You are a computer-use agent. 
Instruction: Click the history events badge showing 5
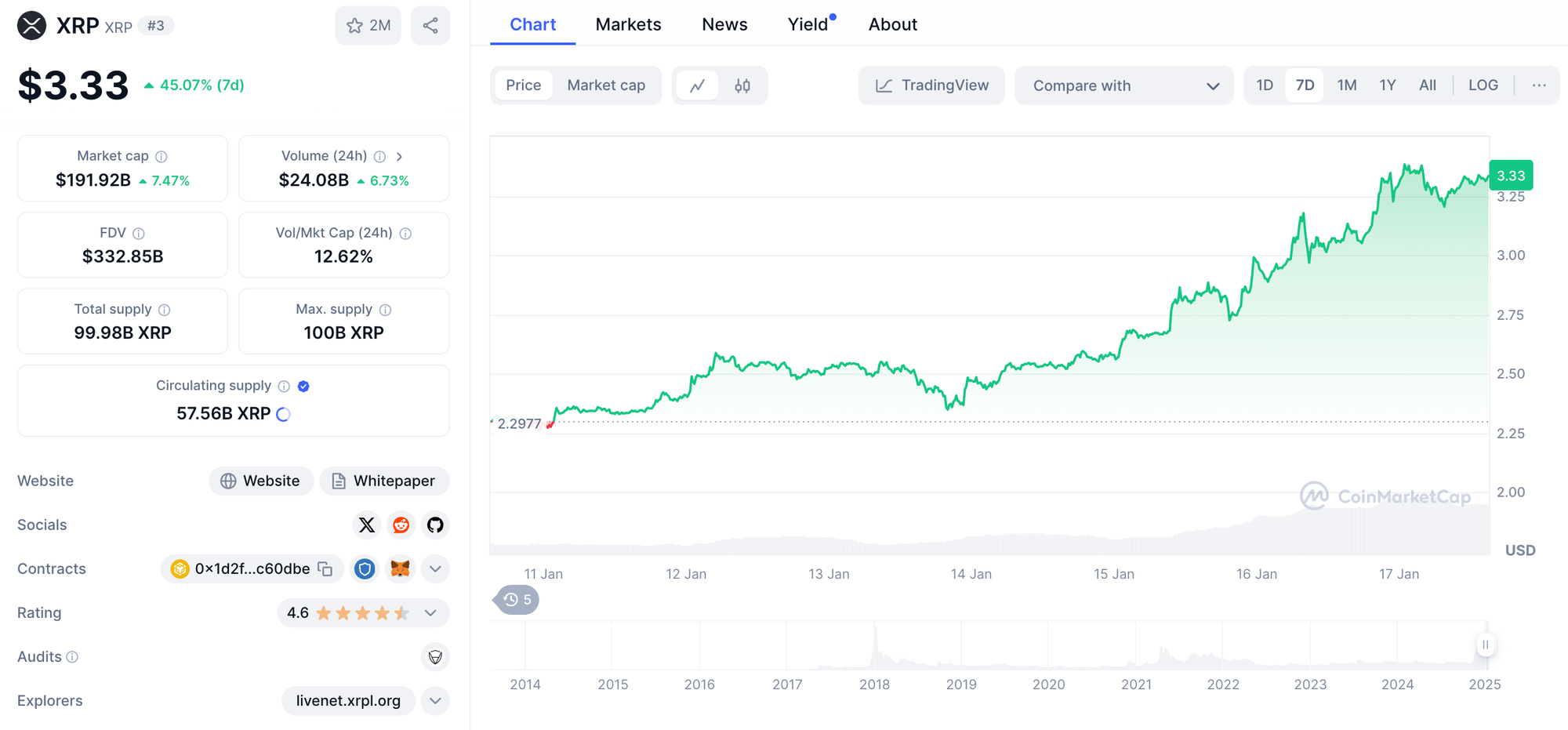pyautogui.click(x=517, y=600)
